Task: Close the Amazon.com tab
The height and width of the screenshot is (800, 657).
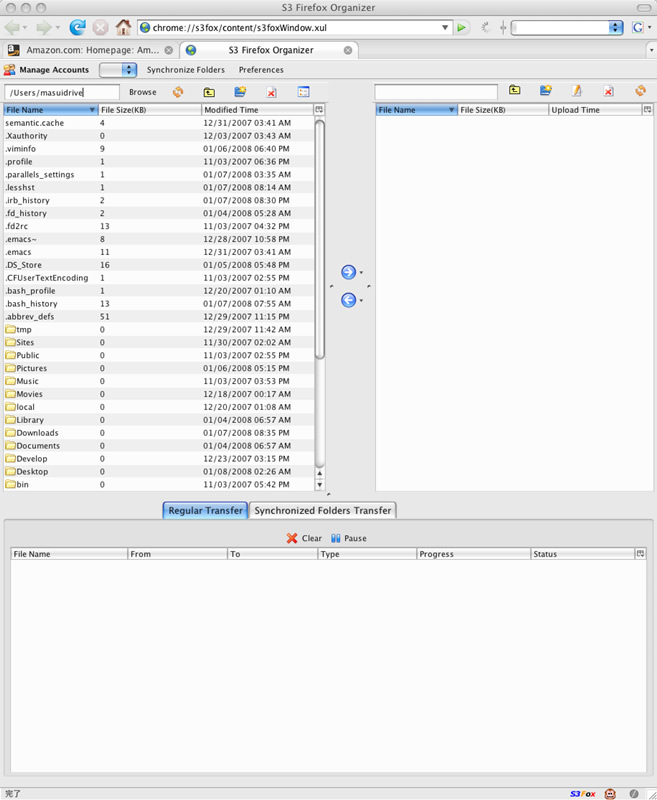Action: tap(169, 50)
